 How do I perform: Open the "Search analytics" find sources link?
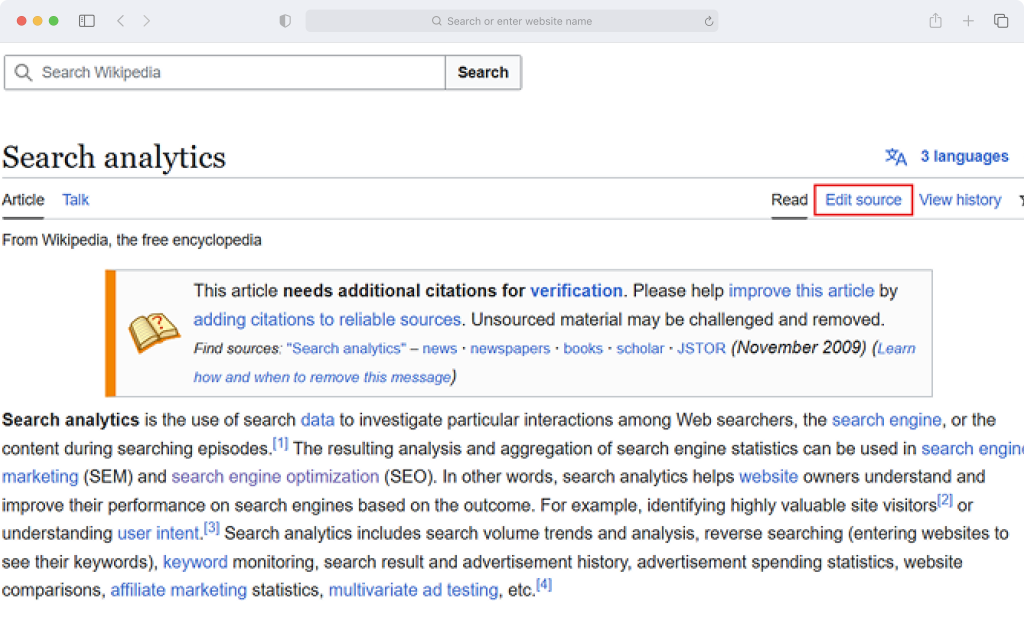click(x=346, y=349)
